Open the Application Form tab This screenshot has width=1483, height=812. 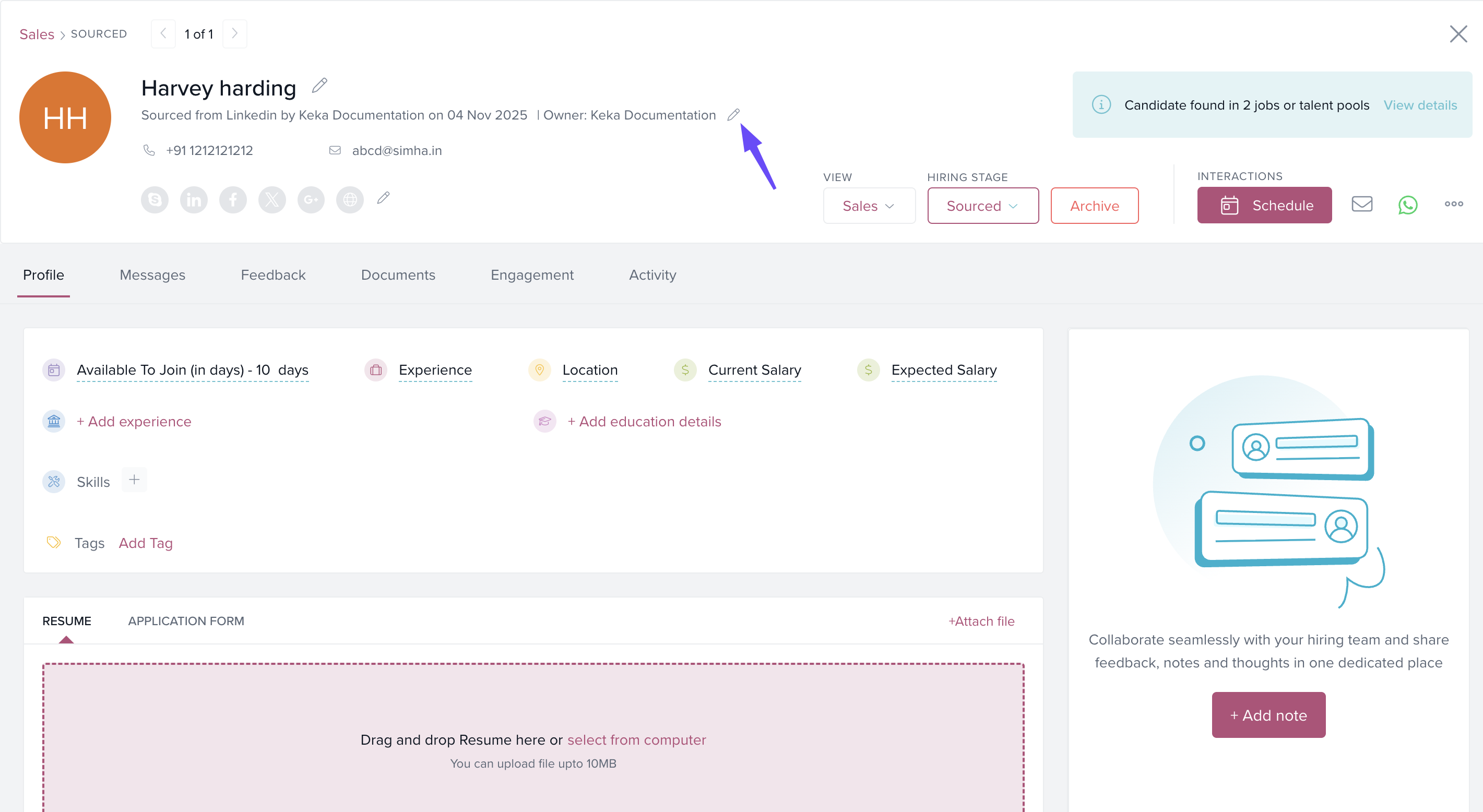186,621
